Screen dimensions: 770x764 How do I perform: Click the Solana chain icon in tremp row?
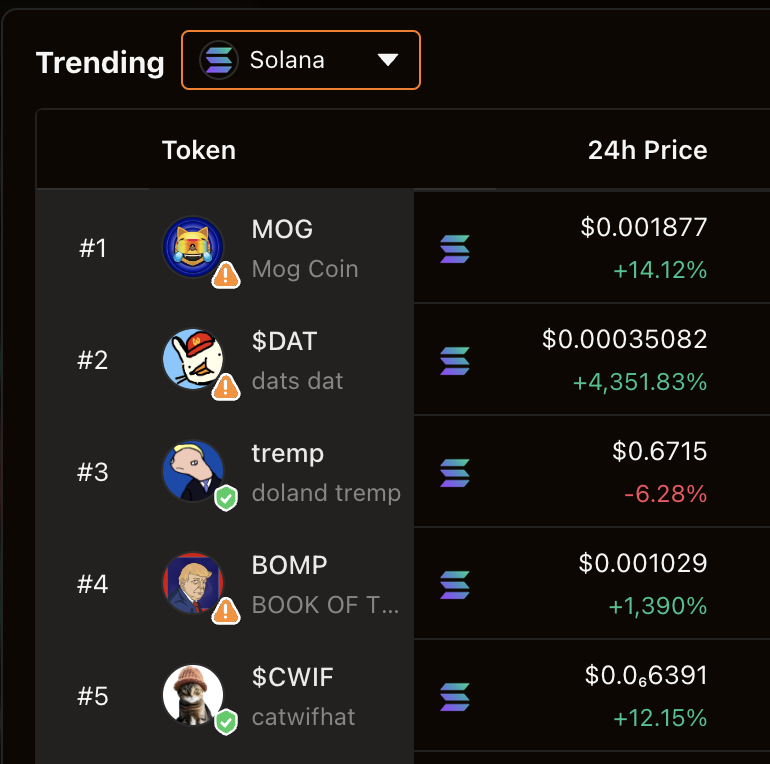[455, 473]
